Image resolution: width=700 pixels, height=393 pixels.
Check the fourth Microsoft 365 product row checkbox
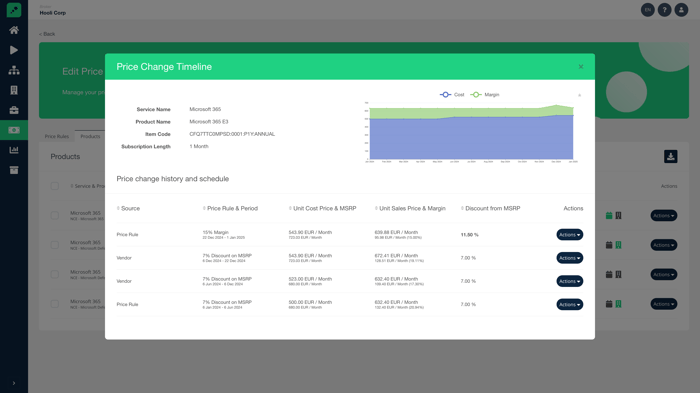click(54, 304)
